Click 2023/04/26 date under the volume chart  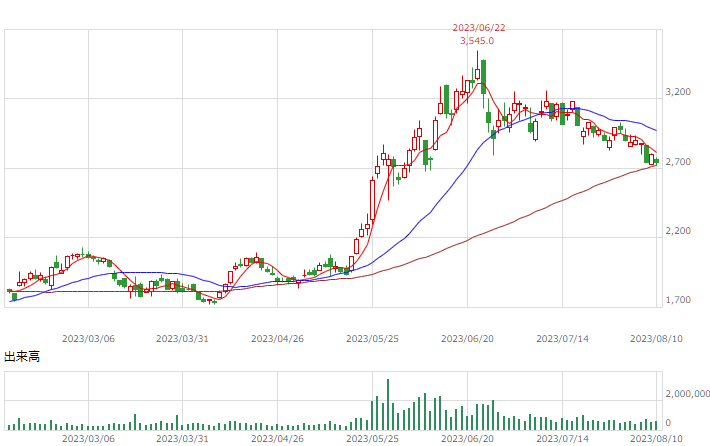tap(278, 439)
